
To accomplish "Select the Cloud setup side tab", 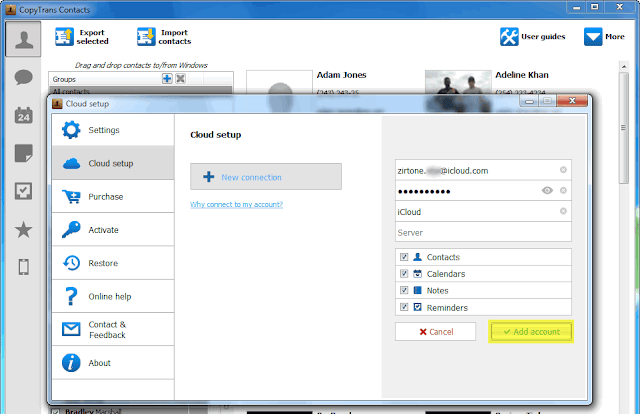I will (113, 163).
